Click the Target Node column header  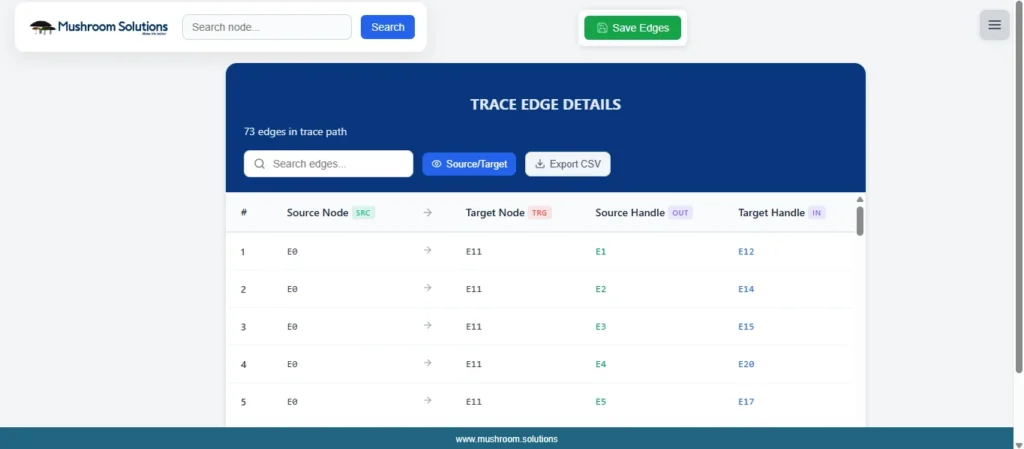495,212
